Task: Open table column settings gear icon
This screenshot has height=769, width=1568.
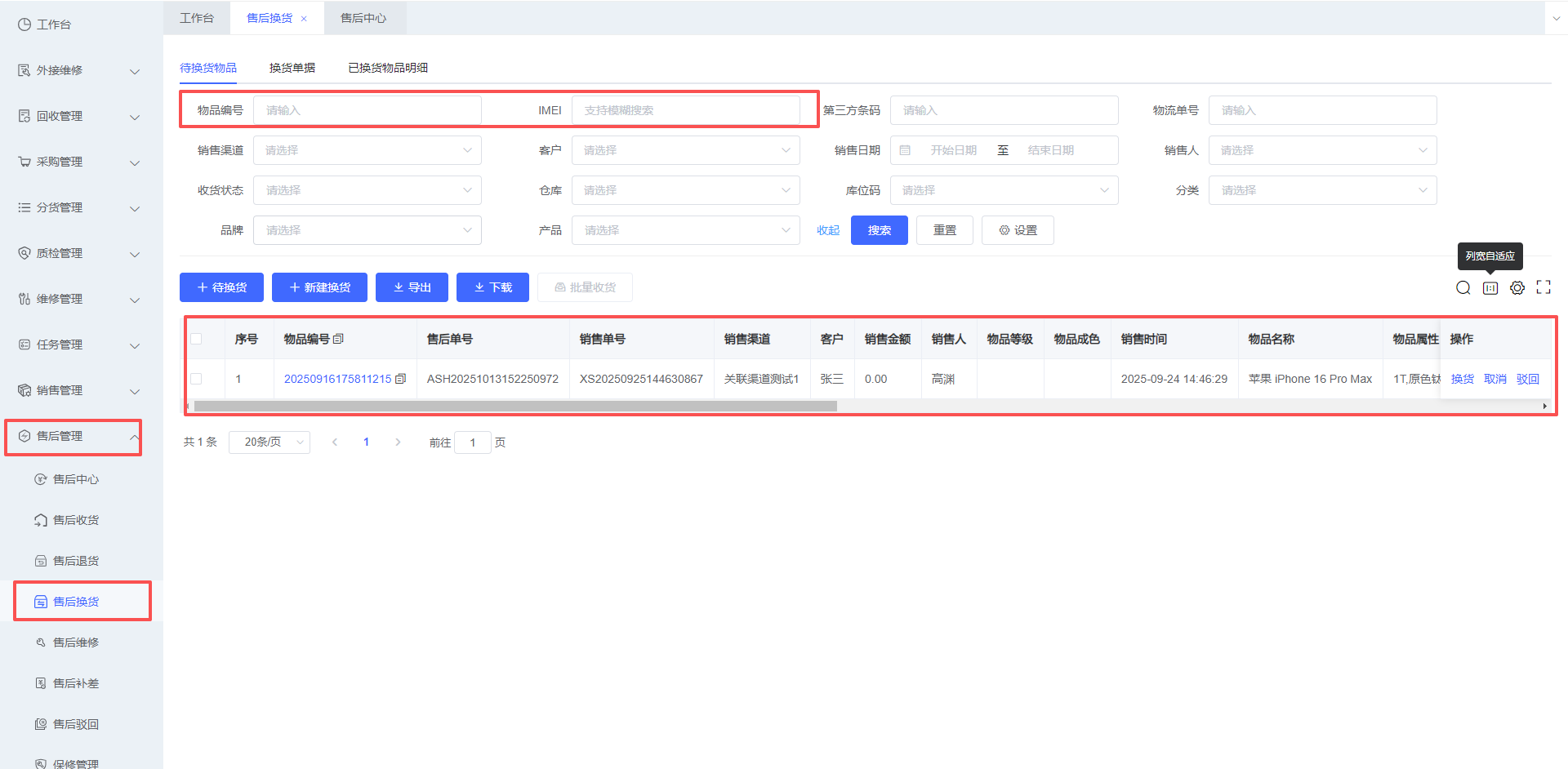Action: (1517, 287)
